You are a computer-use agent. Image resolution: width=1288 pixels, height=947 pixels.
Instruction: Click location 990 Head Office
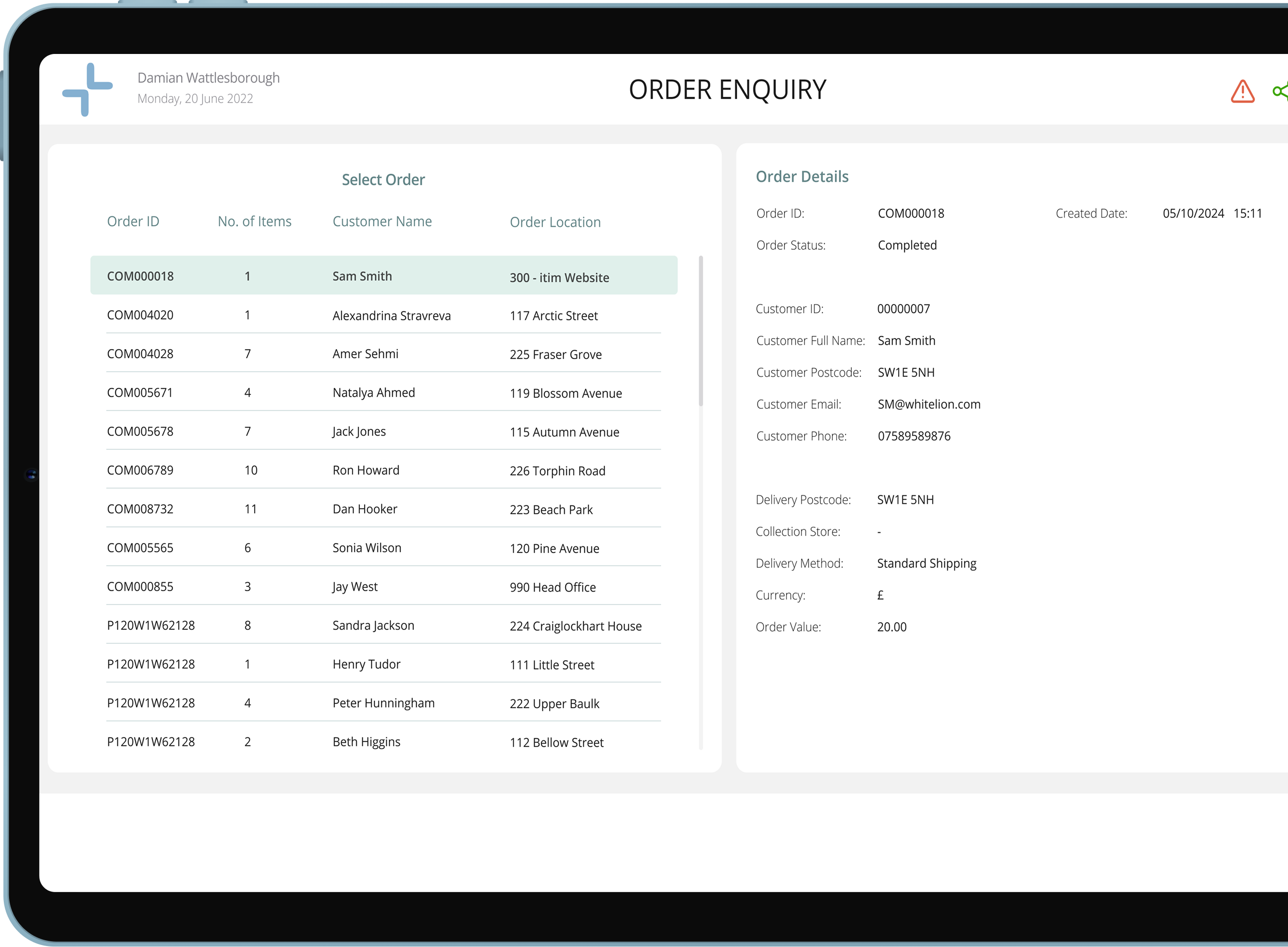click(x=553, y=587)
